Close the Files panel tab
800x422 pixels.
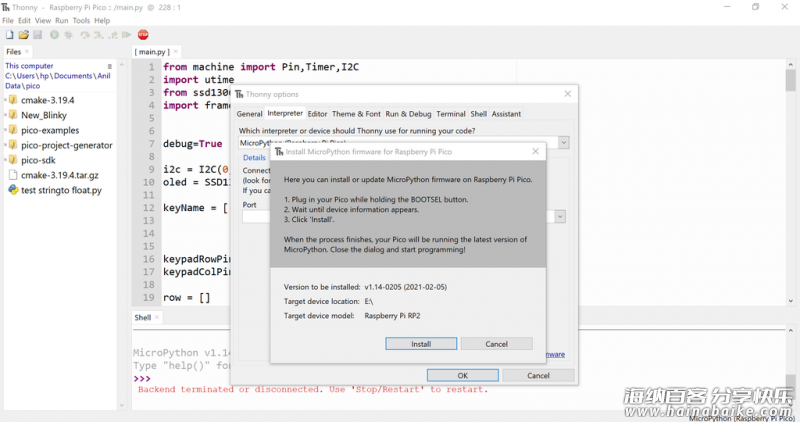[x=27, y=52]
